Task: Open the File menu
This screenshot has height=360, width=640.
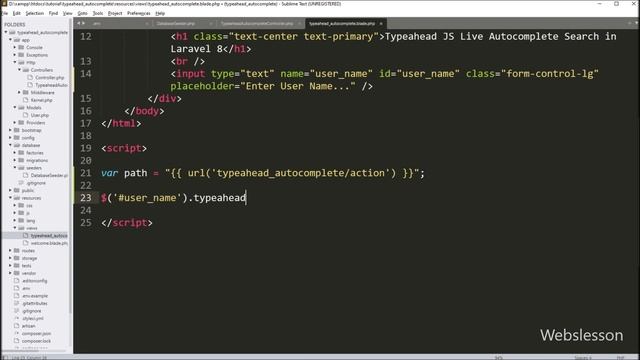Action: pos(4,13)
